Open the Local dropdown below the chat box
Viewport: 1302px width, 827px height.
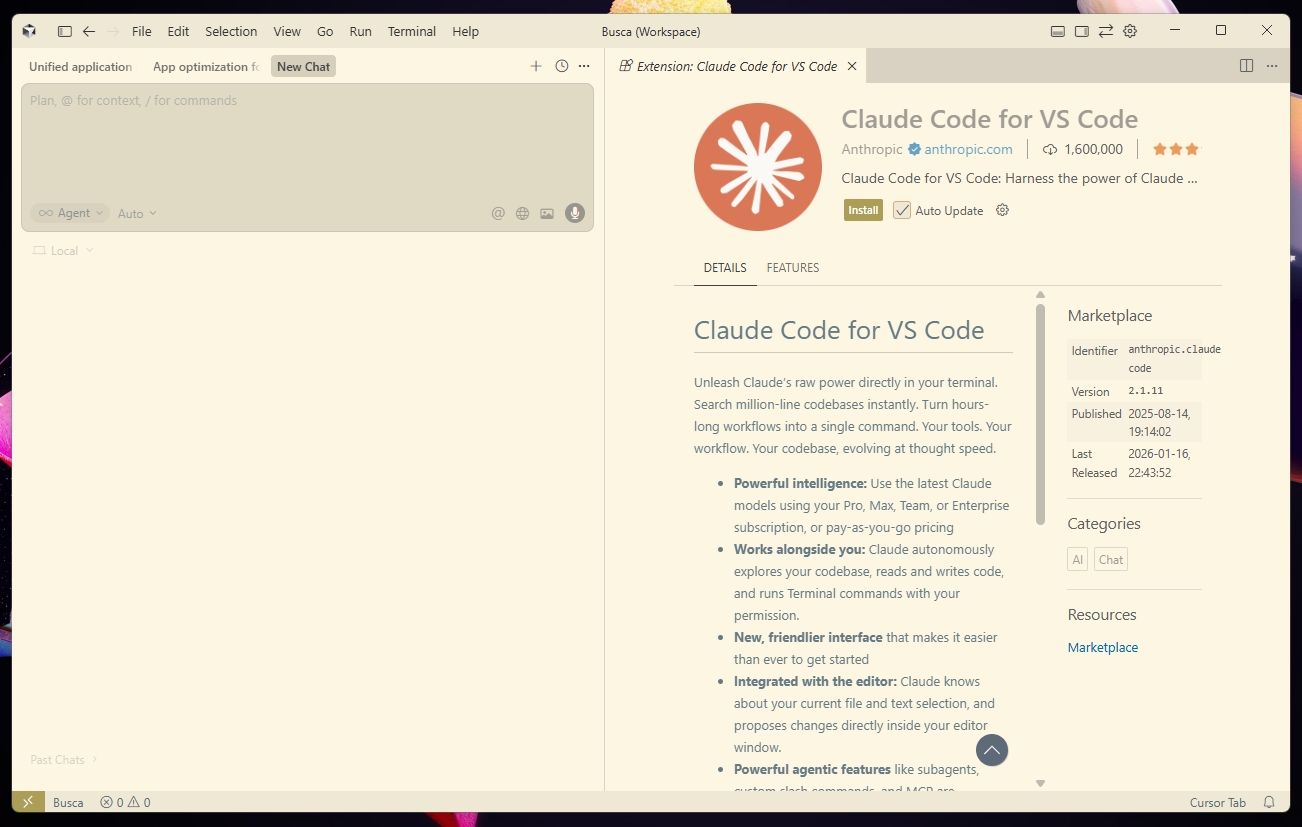click(x=62, y=250)
